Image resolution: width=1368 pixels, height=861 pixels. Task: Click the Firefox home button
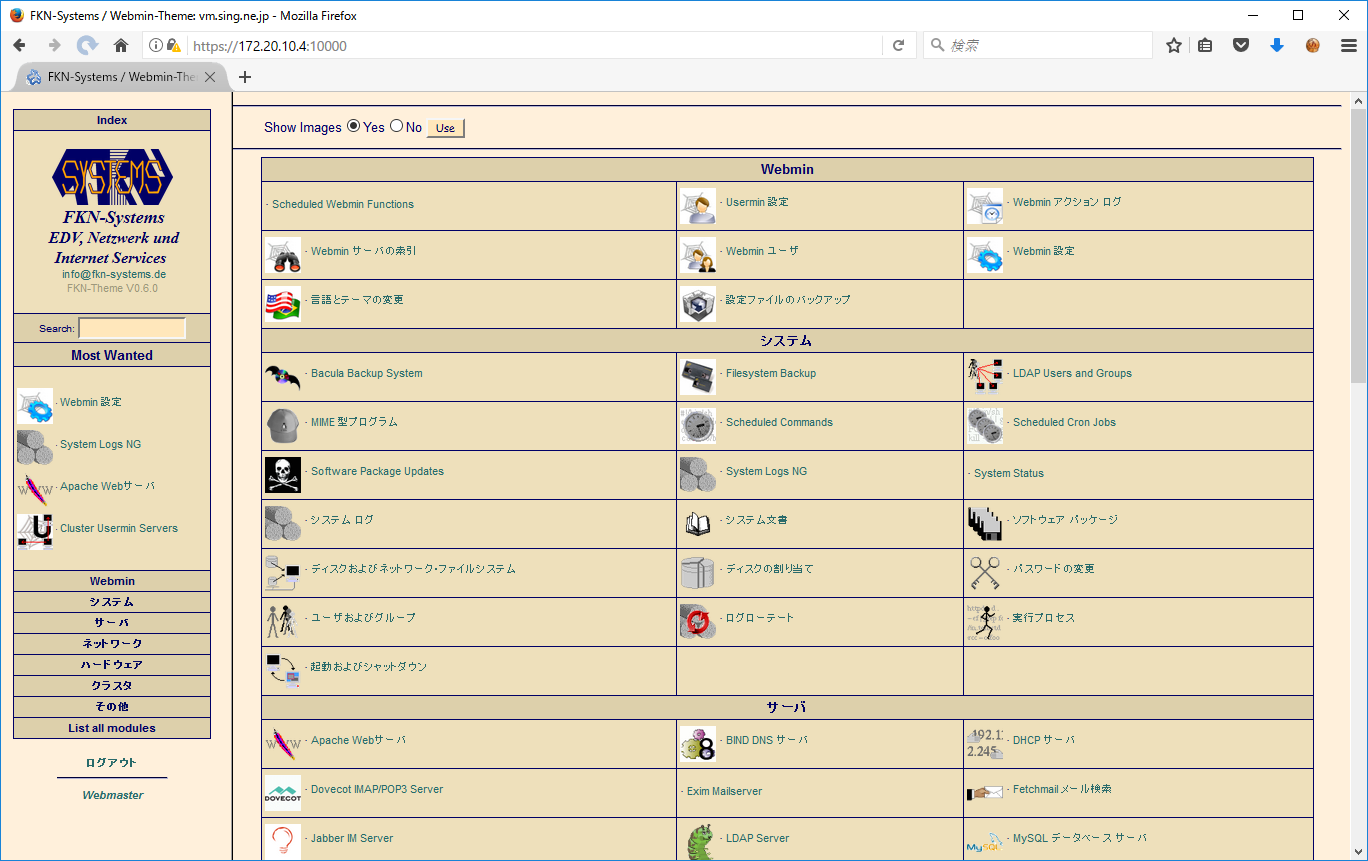pos(121,45)
